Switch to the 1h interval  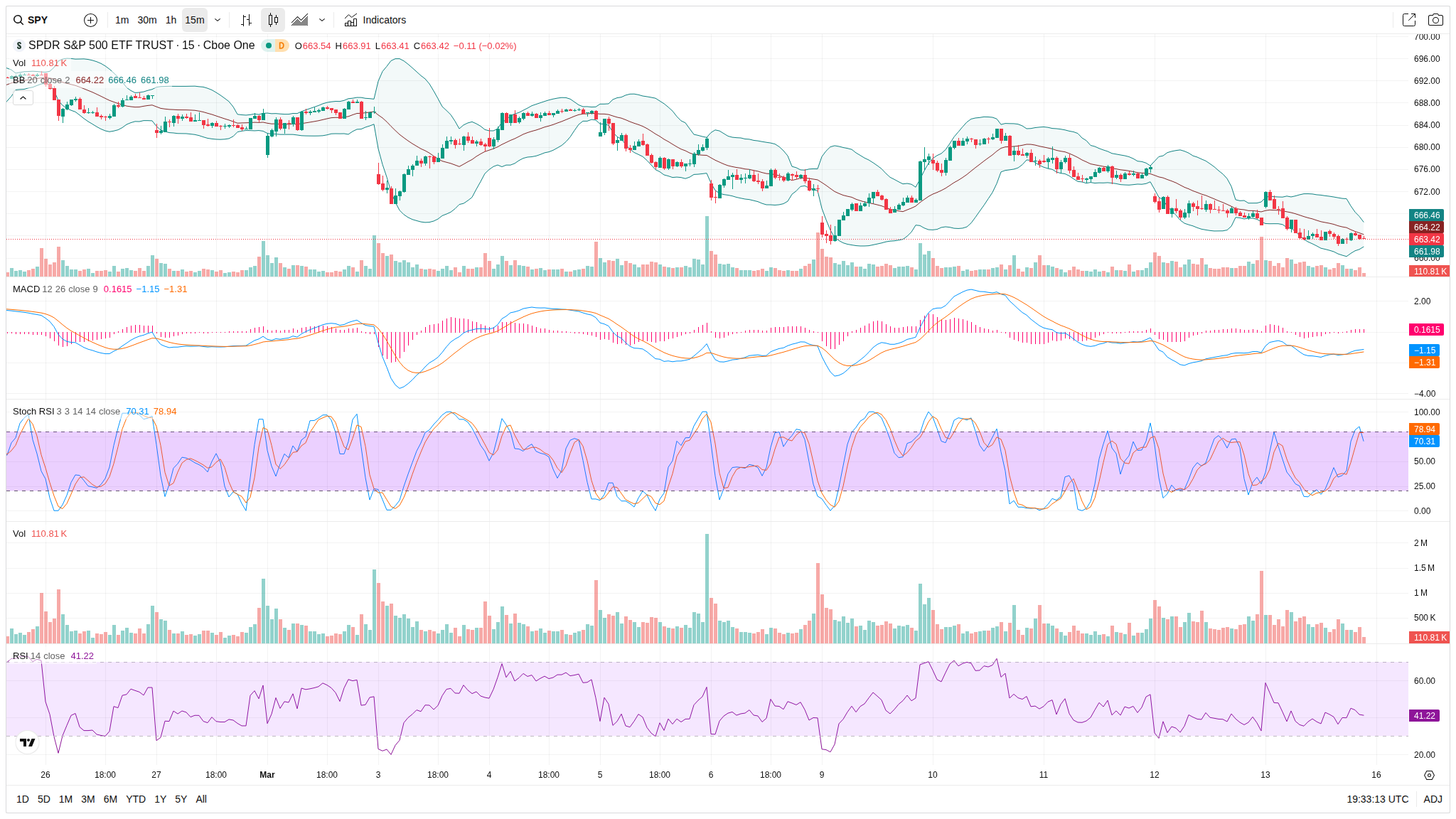[171, 20]
